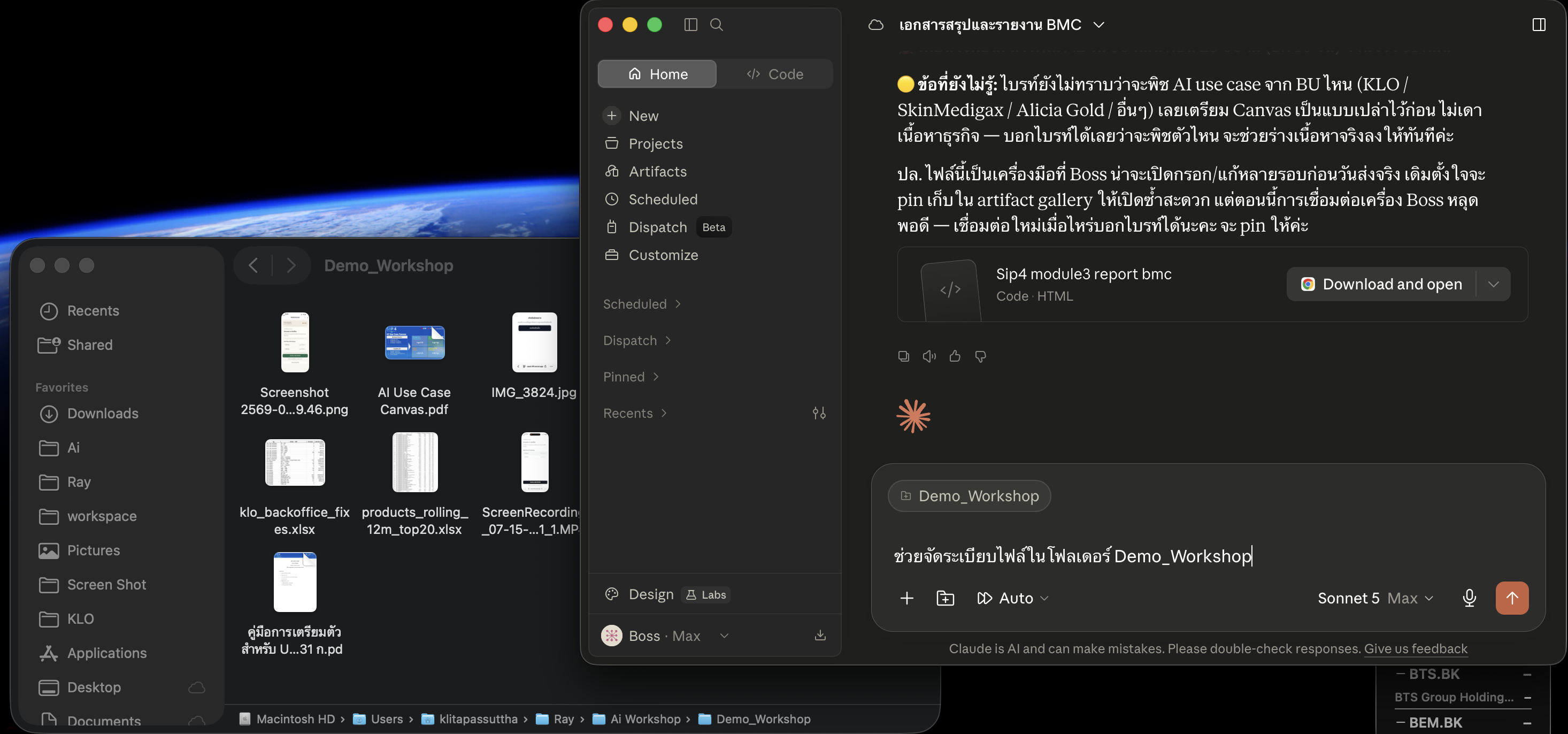
Task: Go back in the Finder window
Action: pyautogui.click(x=253, y=265)
